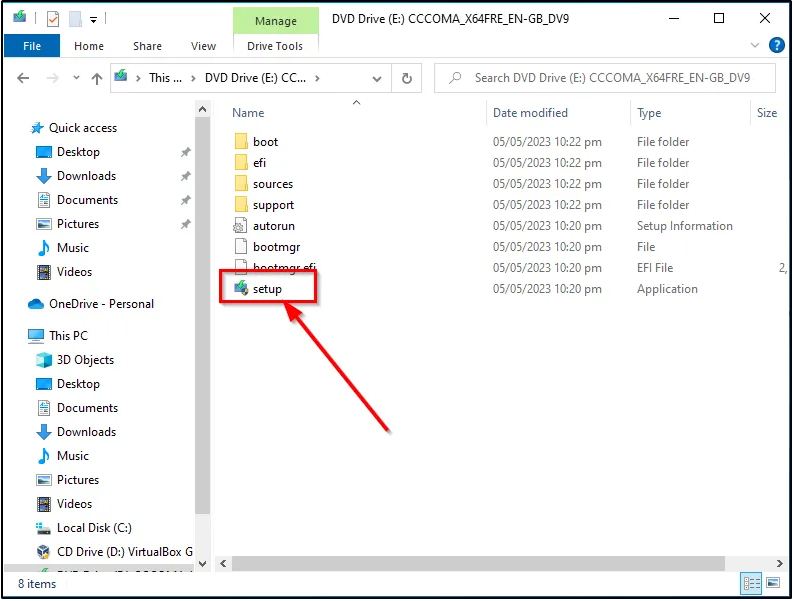Open the File menu tab
The image size is (794, 601).
[32, 46]
